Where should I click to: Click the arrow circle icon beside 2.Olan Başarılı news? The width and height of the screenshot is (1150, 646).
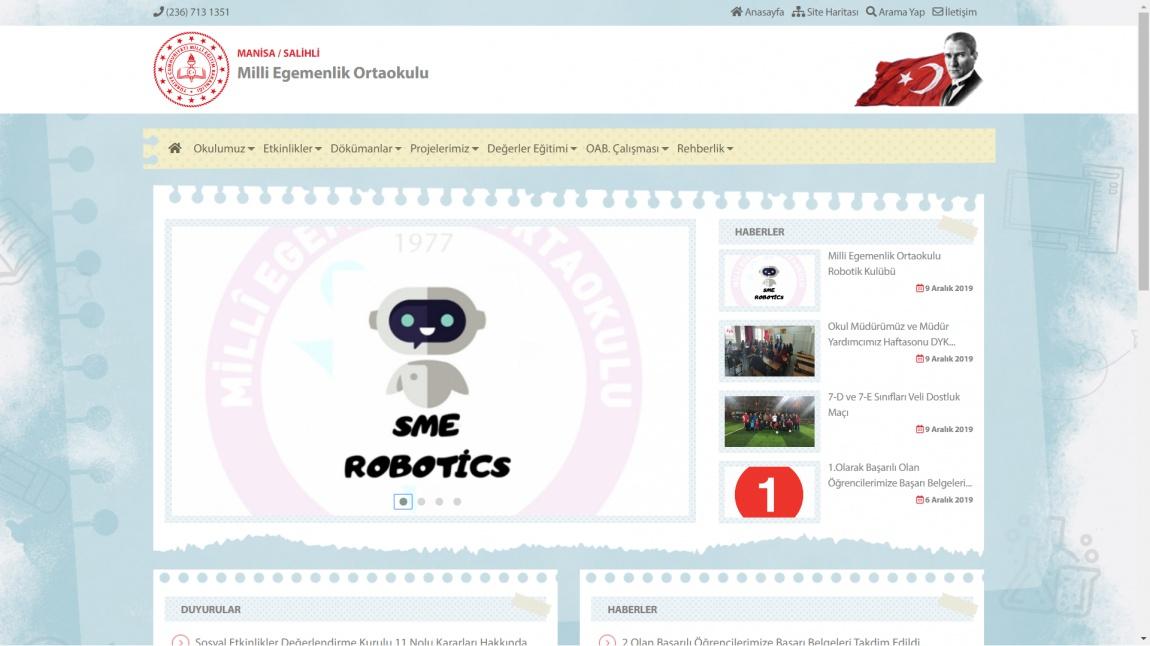point(607,642)
